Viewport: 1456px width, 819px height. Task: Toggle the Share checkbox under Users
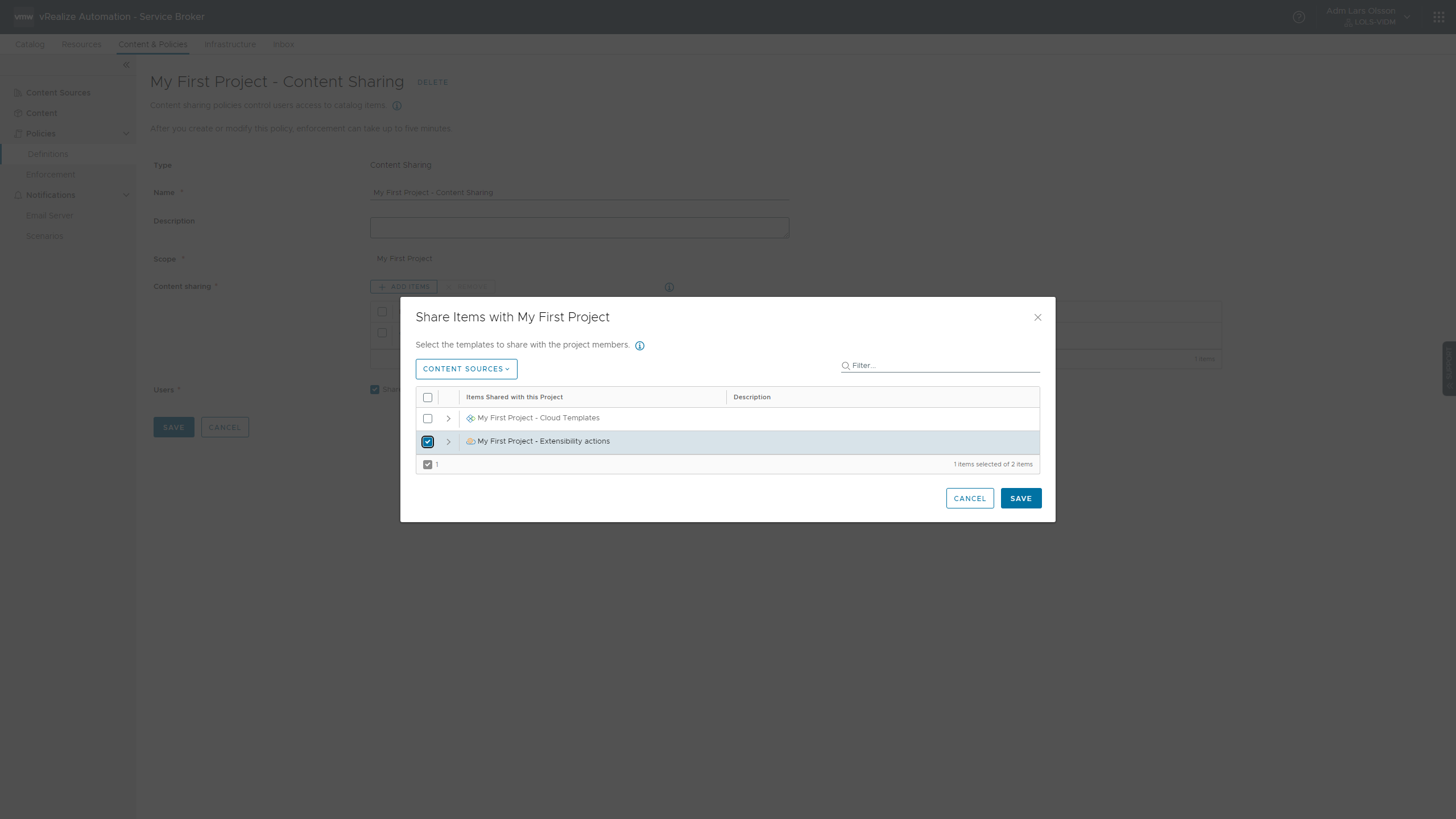pyautogui.click(x=375, y=390)
